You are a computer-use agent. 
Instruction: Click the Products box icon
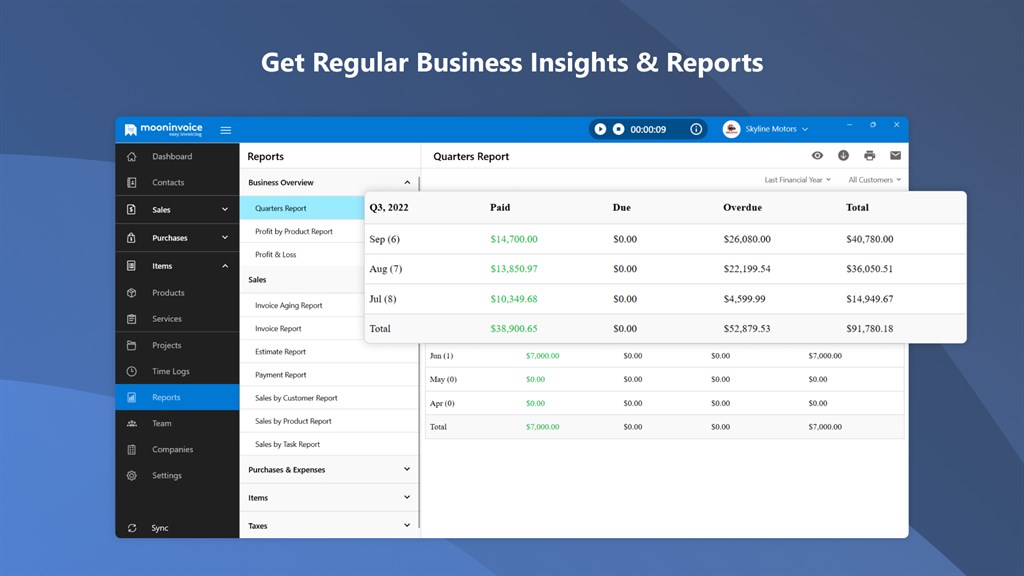[x=131, y=293]
